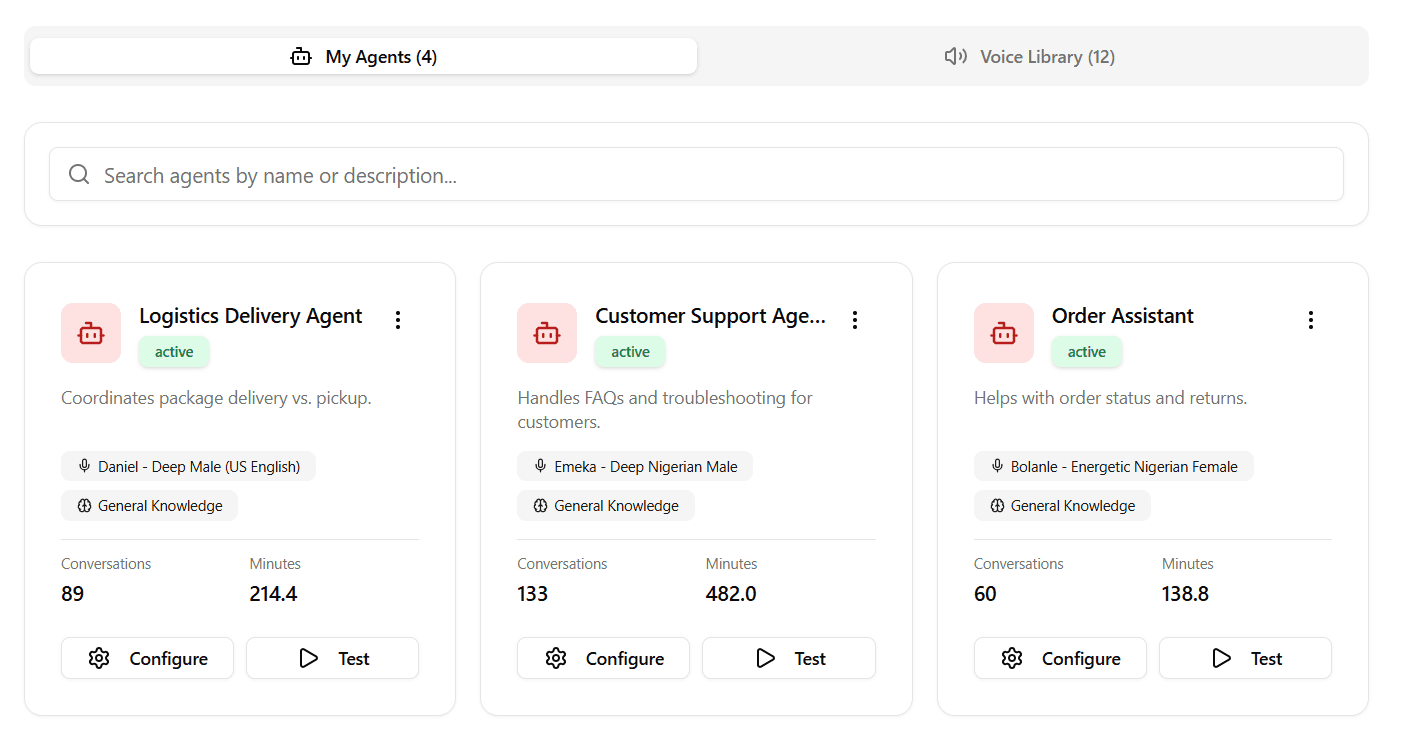Test the Logistics Delivery Agent
The width and height of the screenshot is (1406, 734).
tap(332, 658)
